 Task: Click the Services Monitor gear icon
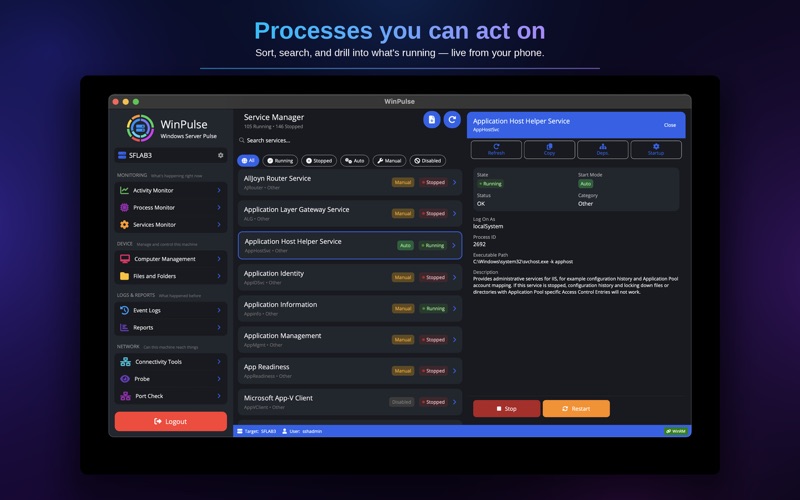tap(124, 224)
